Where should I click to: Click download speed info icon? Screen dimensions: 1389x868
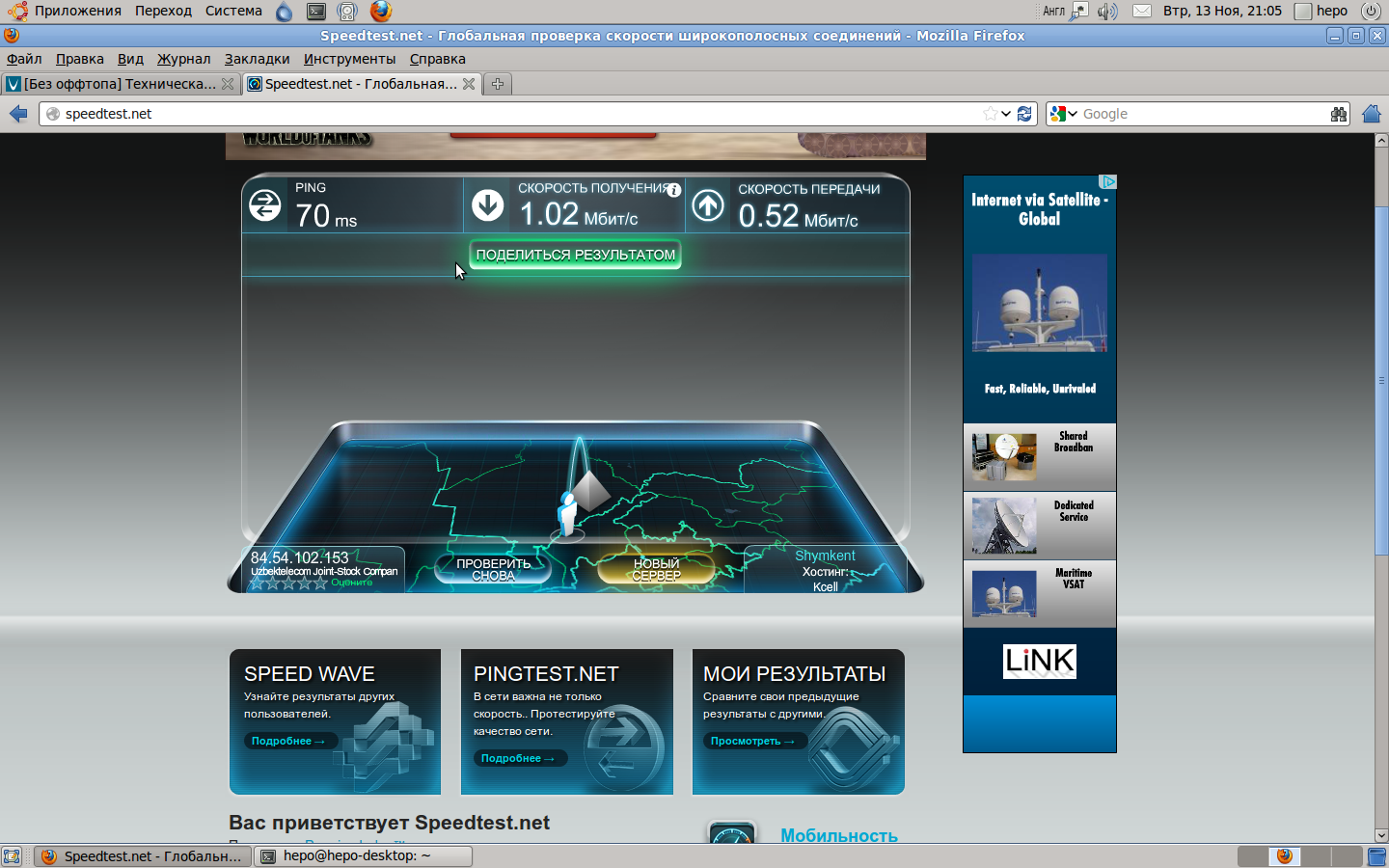674,190
